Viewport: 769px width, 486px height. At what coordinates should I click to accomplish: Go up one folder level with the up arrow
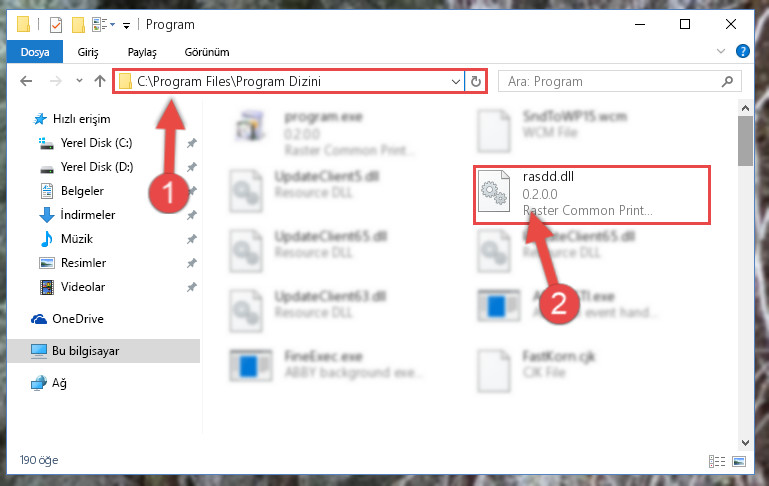pyautogui.click(x=100, y=81)
